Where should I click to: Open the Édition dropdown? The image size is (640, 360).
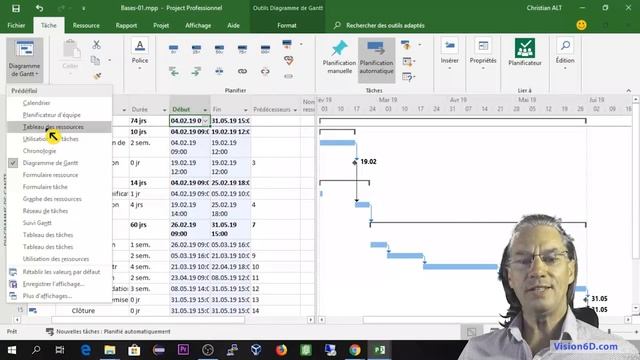click(x=565, y=55)
